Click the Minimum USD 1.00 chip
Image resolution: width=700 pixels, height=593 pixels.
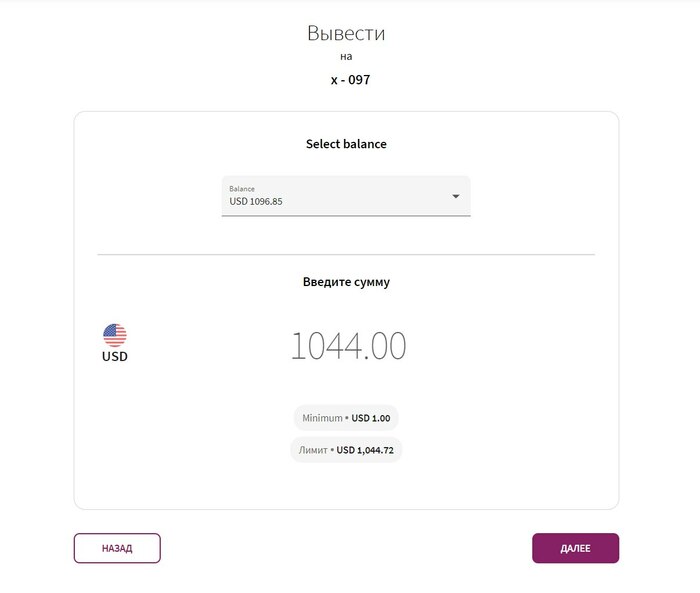click(x=346, y=418)
